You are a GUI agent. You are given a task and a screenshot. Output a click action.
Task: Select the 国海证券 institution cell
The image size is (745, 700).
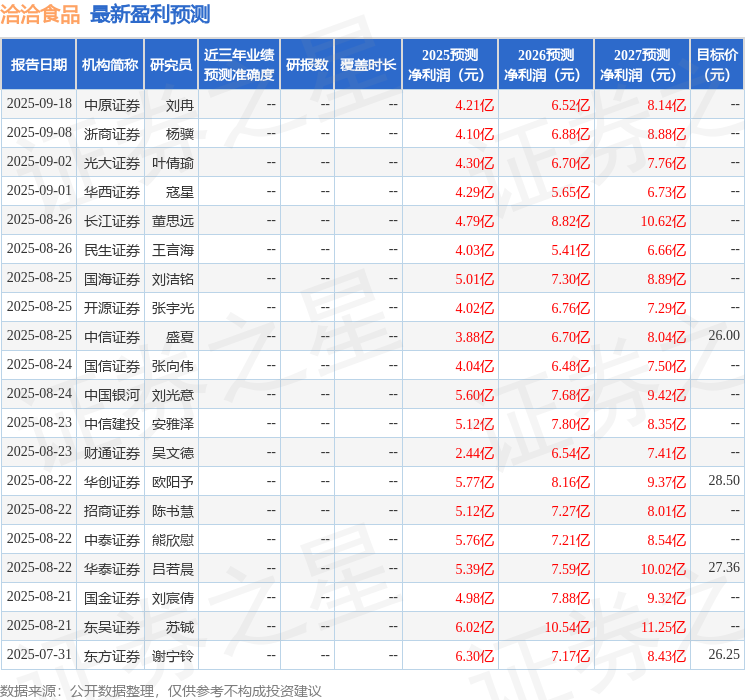(x=112, y=279)
